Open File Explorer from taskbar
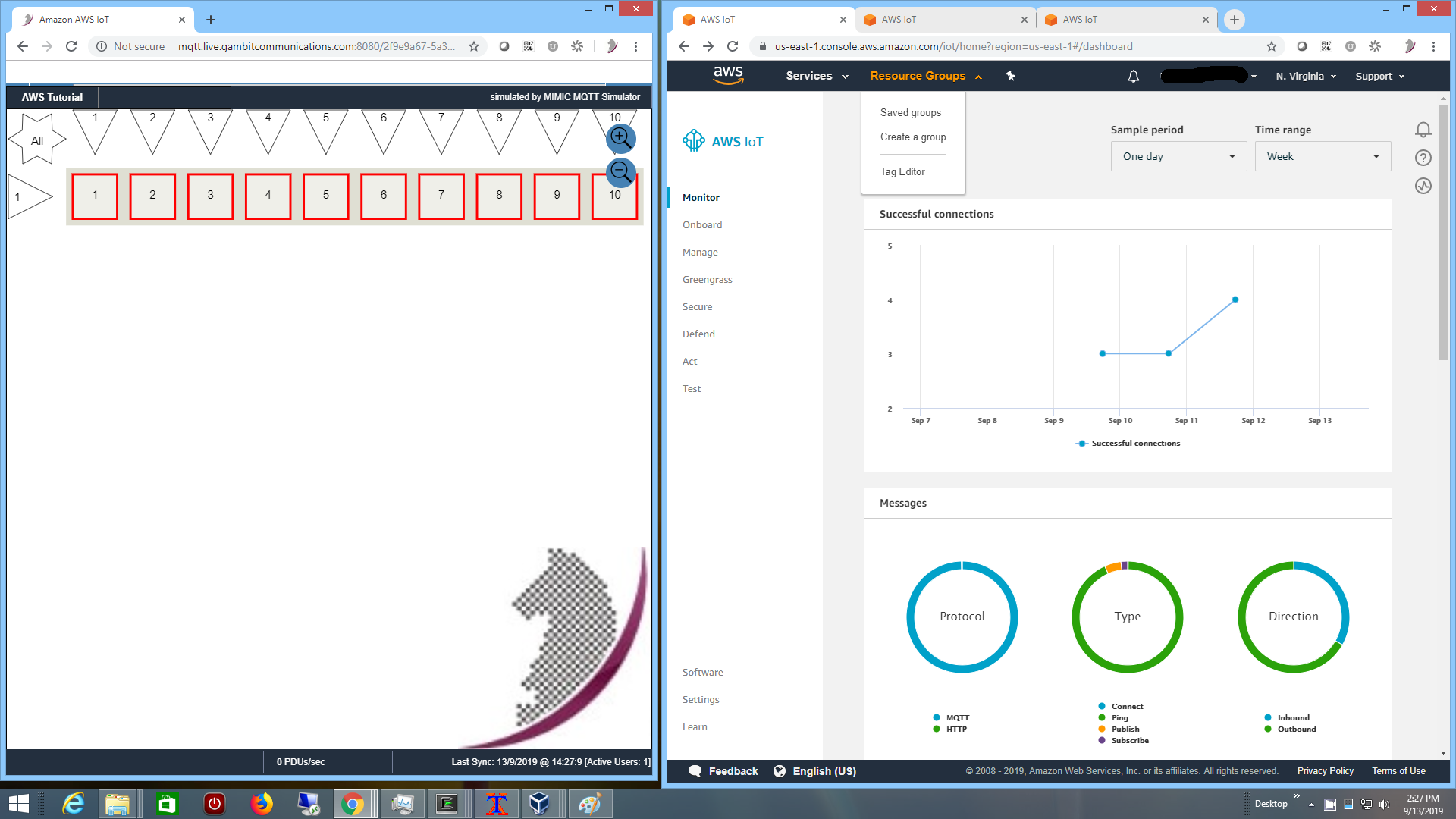This screenshot has width=1456, height=819. [x=118, y=804]
